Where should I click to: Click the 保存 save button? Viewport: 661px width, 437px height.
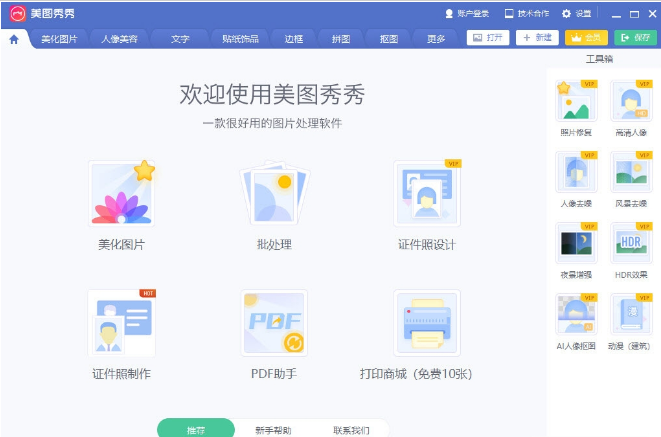point(635,38)
